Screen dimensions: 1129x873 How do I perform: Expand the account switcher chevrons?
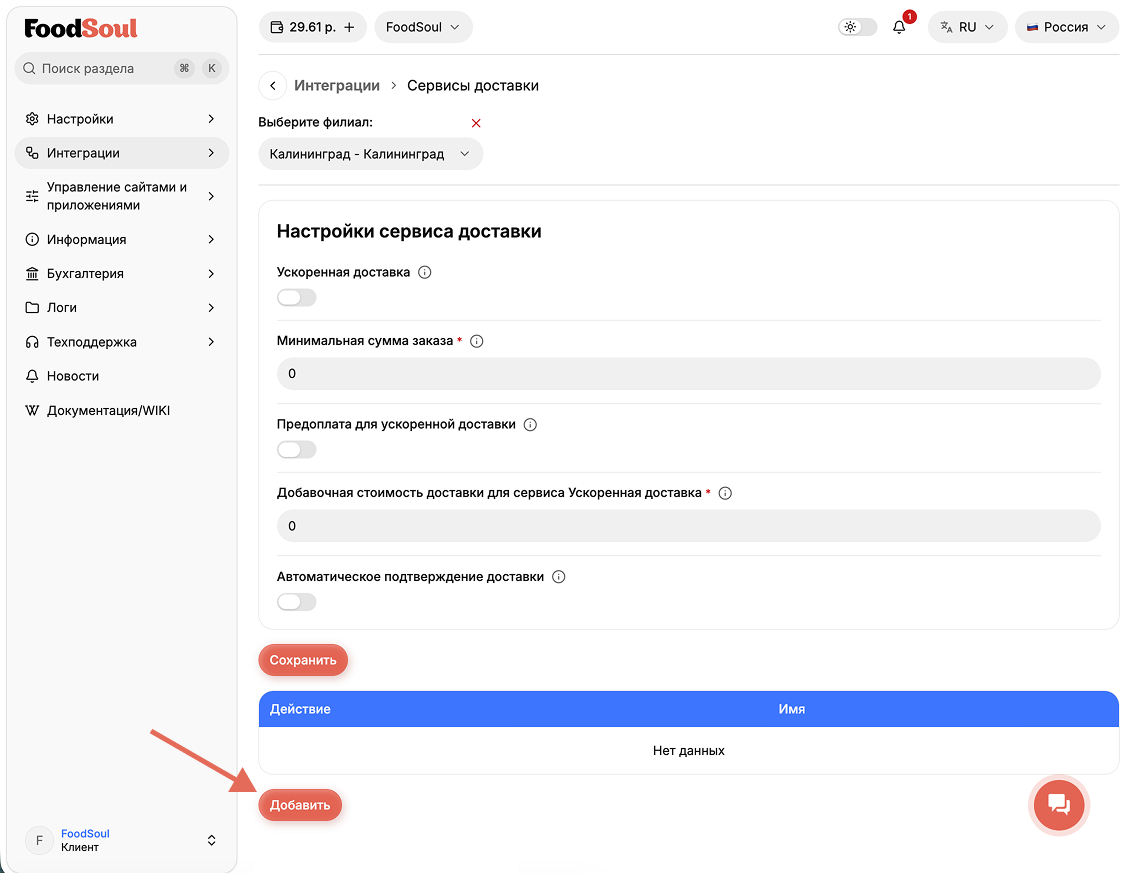(212, 841)
